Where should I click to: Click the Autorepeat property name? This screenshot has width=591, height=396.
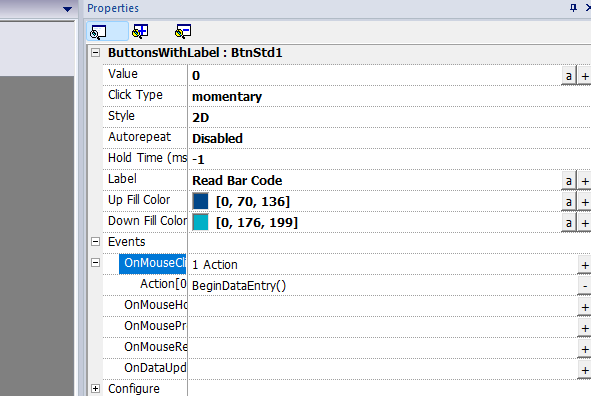(139, 137)
